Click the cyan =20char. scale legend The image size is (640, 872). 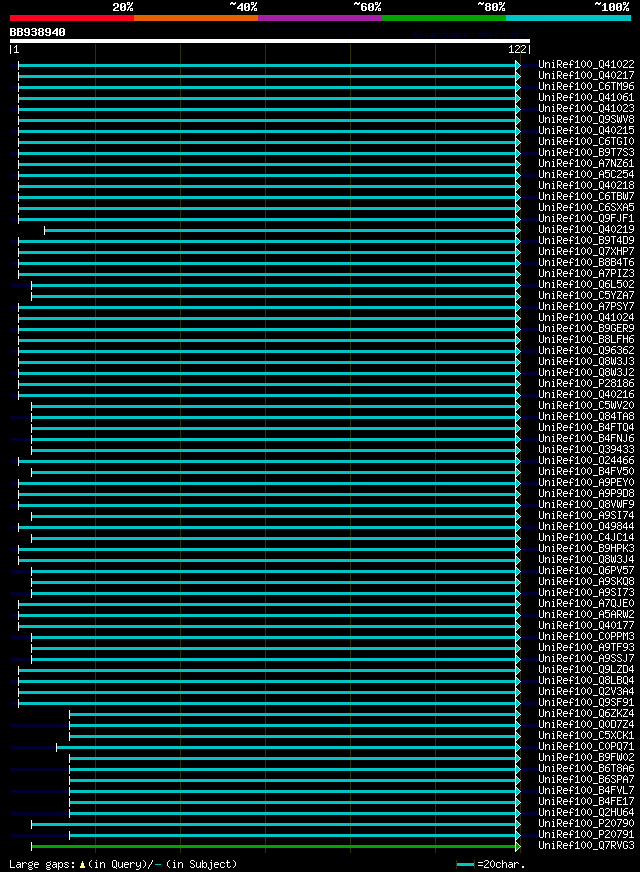(x=490, y=864)
